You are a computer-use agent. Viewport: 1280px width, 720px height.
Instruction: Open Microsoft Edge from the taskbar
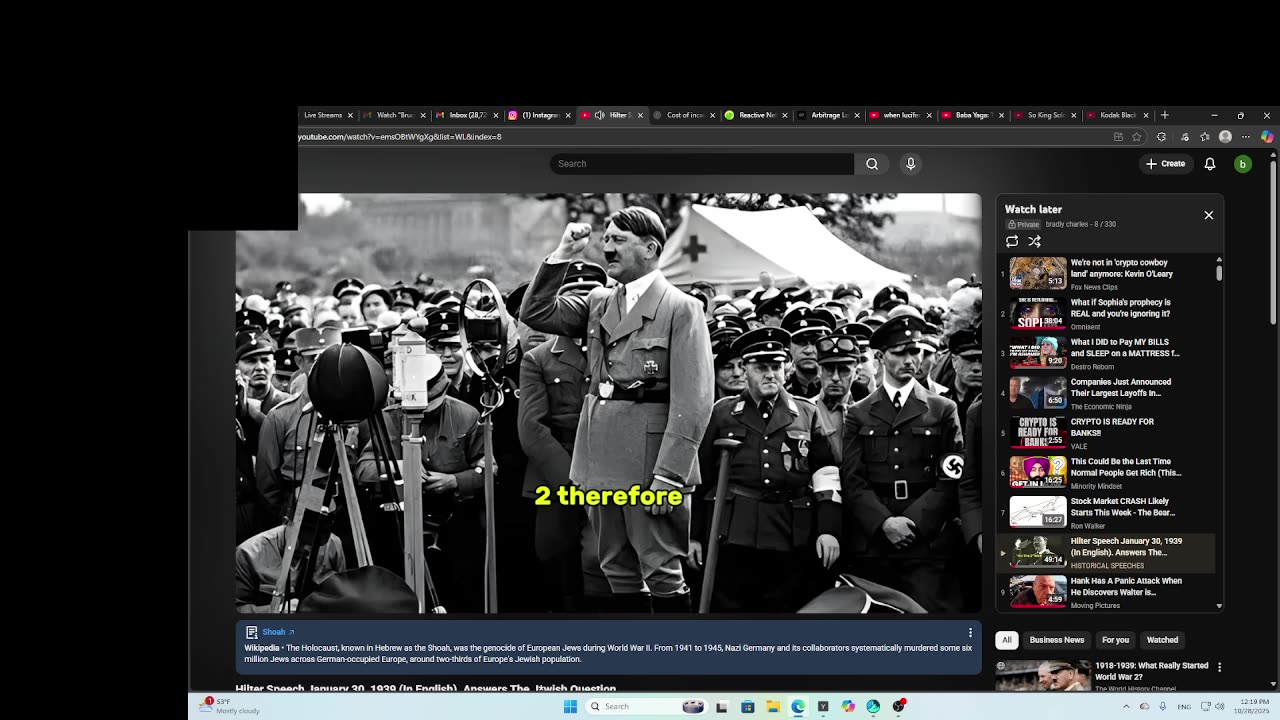pyautogui.click(x=798, y=707)
